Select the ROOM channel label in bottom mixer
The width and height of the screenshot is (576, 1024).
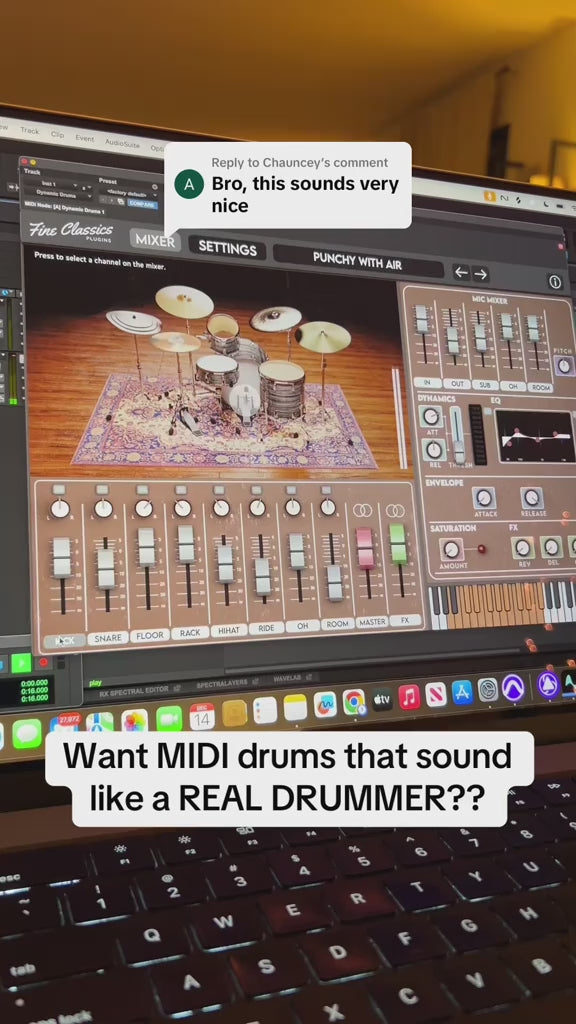coord(337,624)
